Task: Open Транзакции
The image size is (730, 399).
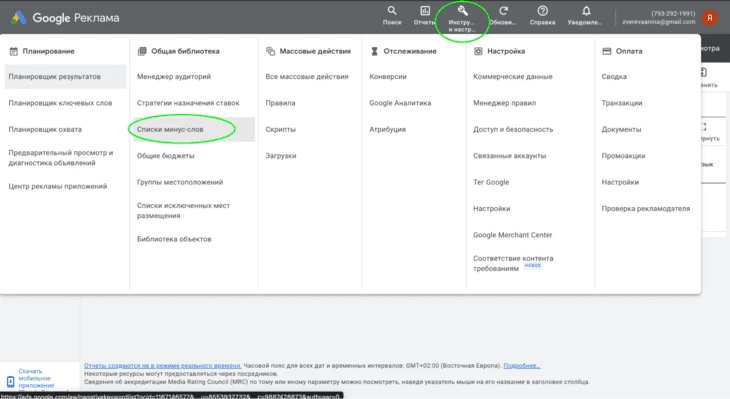Action: click(x=622, y=103)
